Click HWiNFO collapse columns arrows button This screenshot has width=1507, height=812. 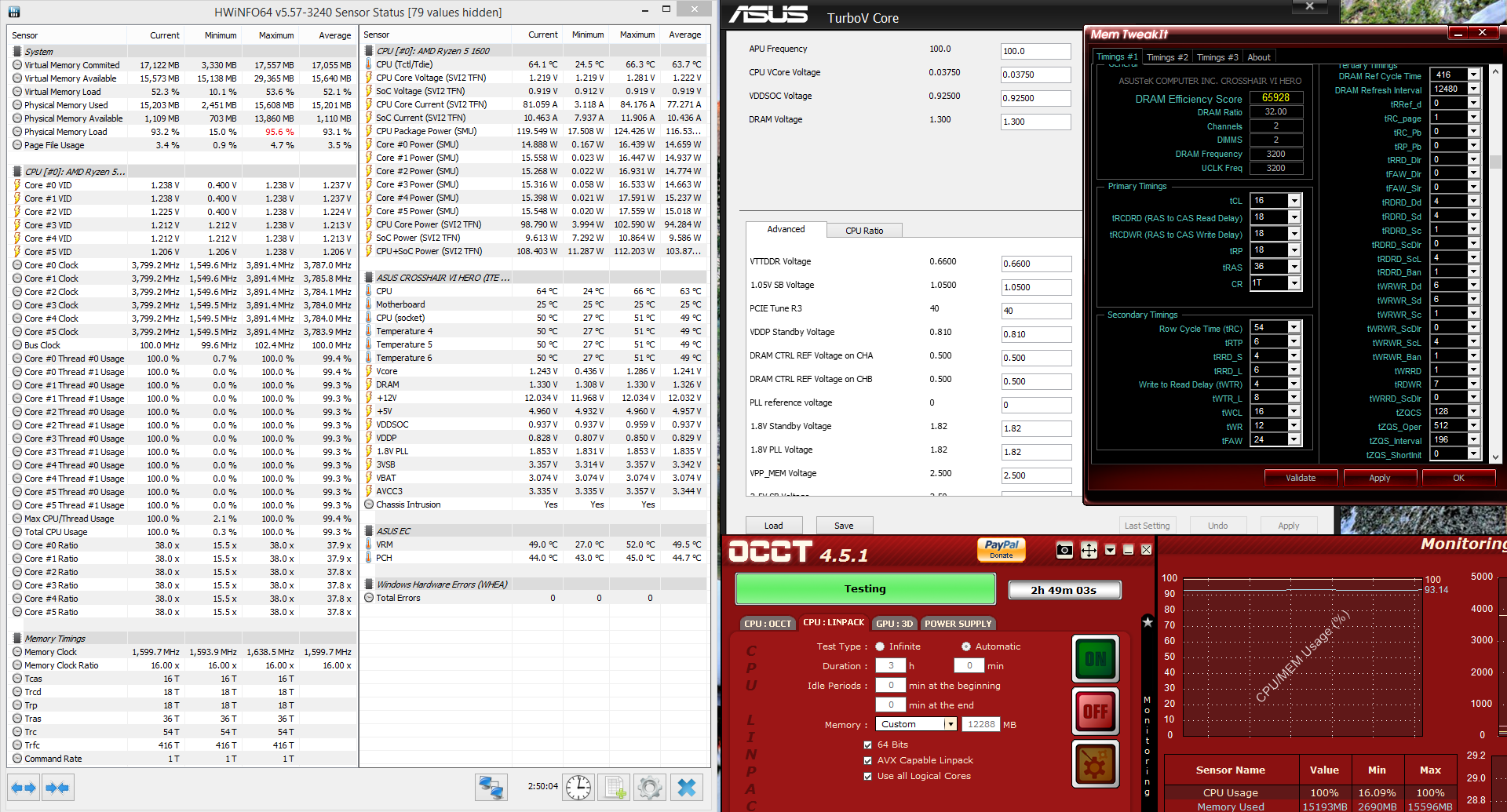pyautogui.click(x=57, y=787)
